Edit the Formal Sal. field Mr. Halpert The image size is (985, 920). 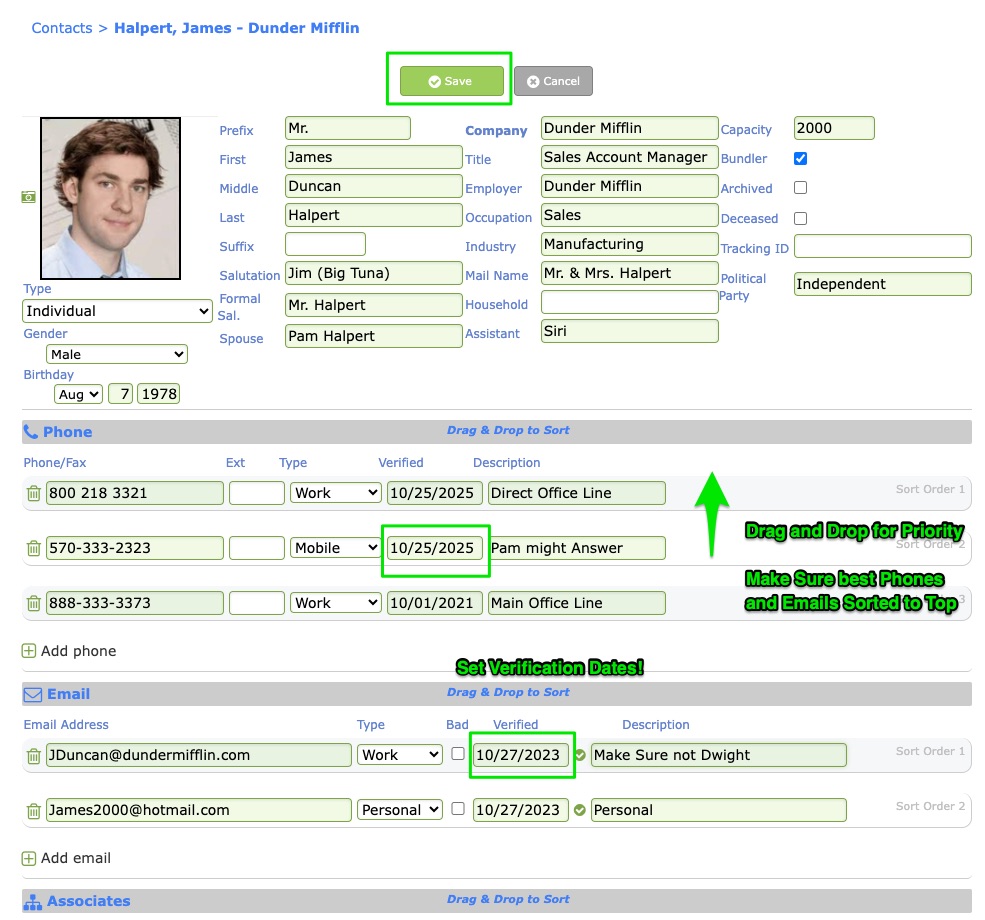click(374, 305)
